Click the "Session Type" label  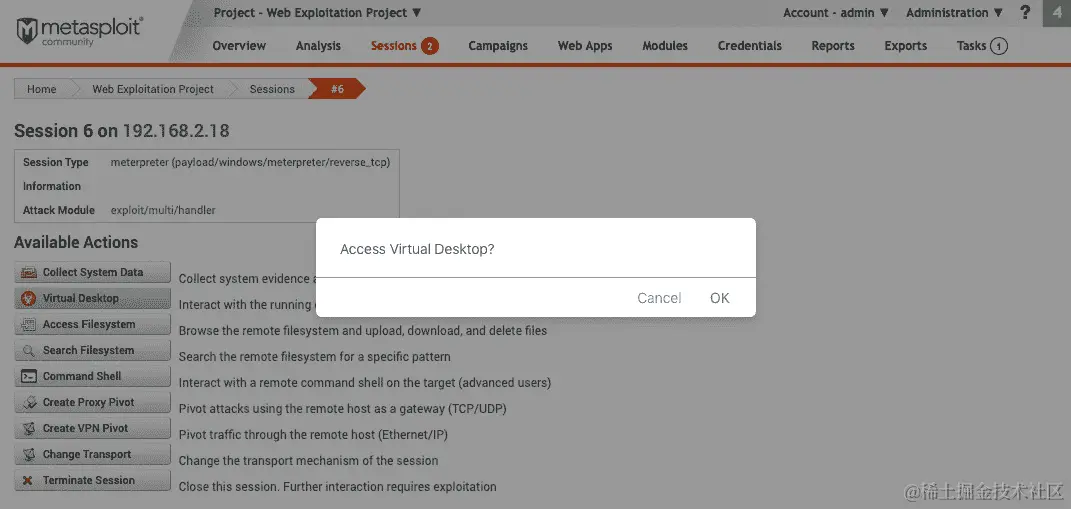pyautogui.click(x=56, y=163)
